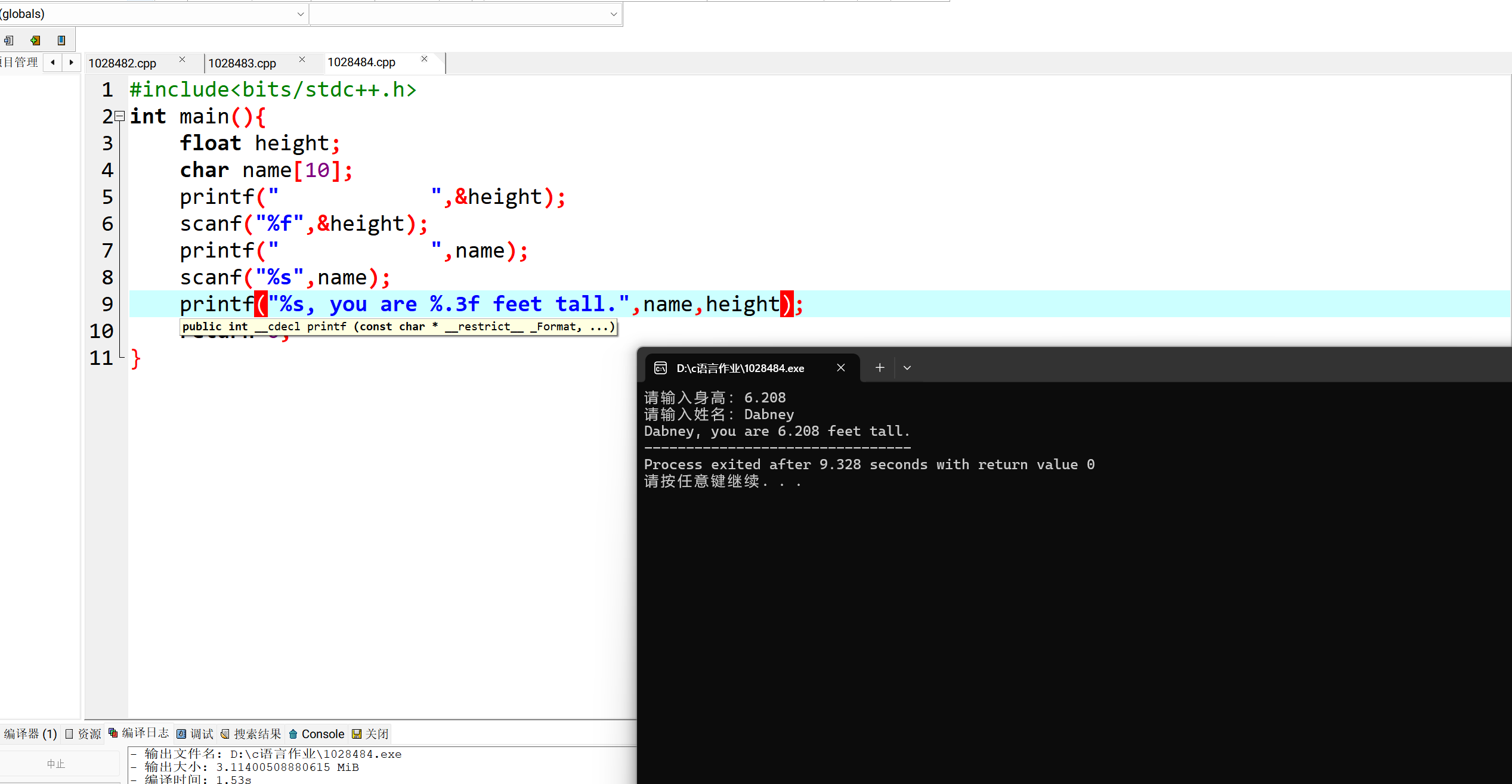Click the goto-bookmark toolbar icon
Viewport: 1512px width, 784px height.
[x=8, y=41]
